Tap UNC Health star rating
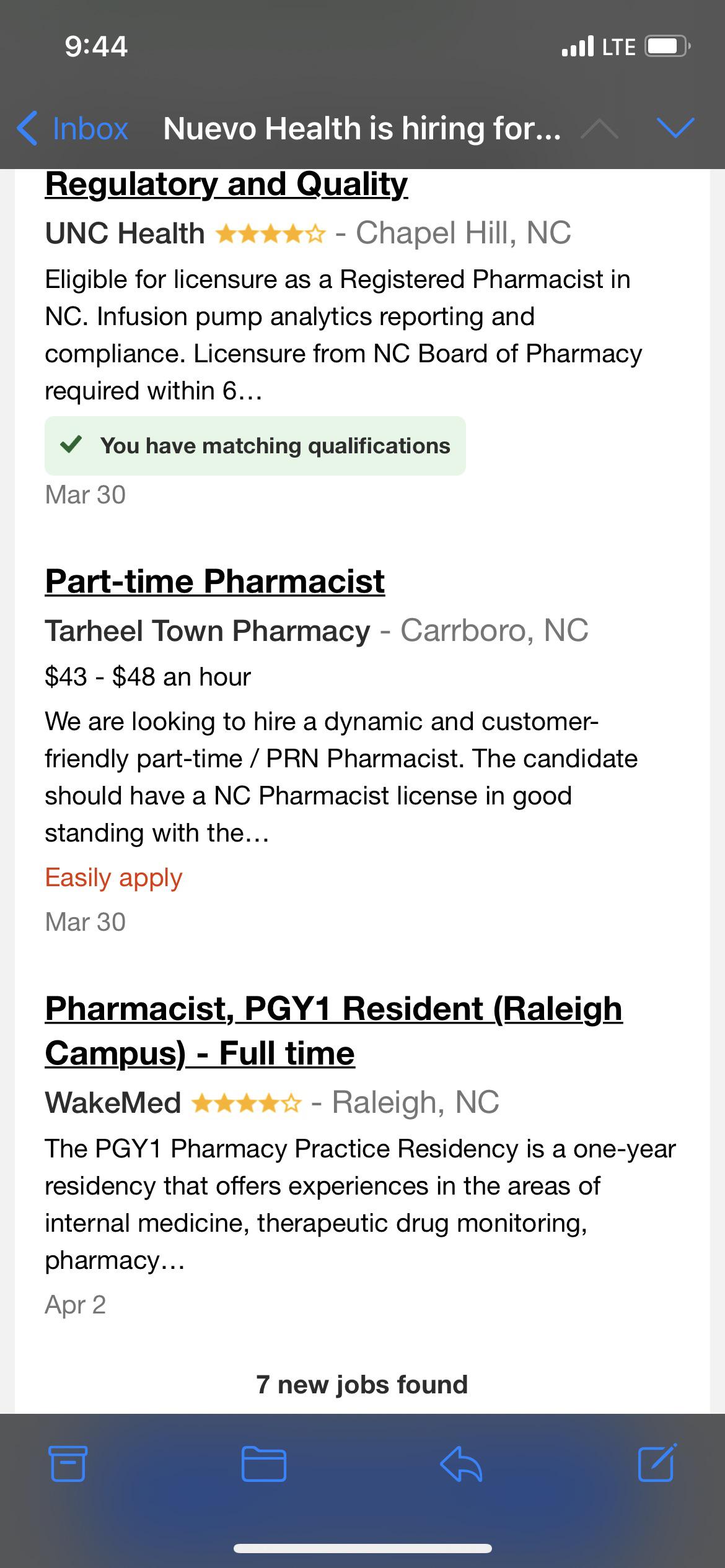This screenshot has height=1568, width=725. tap(270, 234)
